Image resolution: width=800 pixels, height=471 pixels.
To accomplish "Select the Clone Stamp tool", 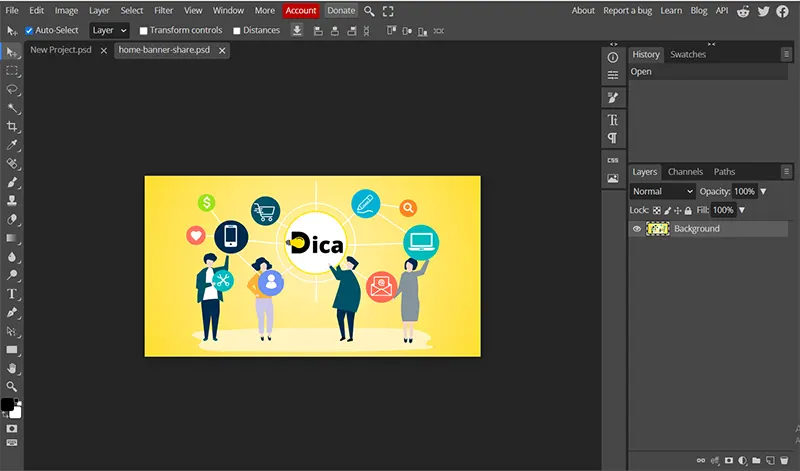I will 12,201.
